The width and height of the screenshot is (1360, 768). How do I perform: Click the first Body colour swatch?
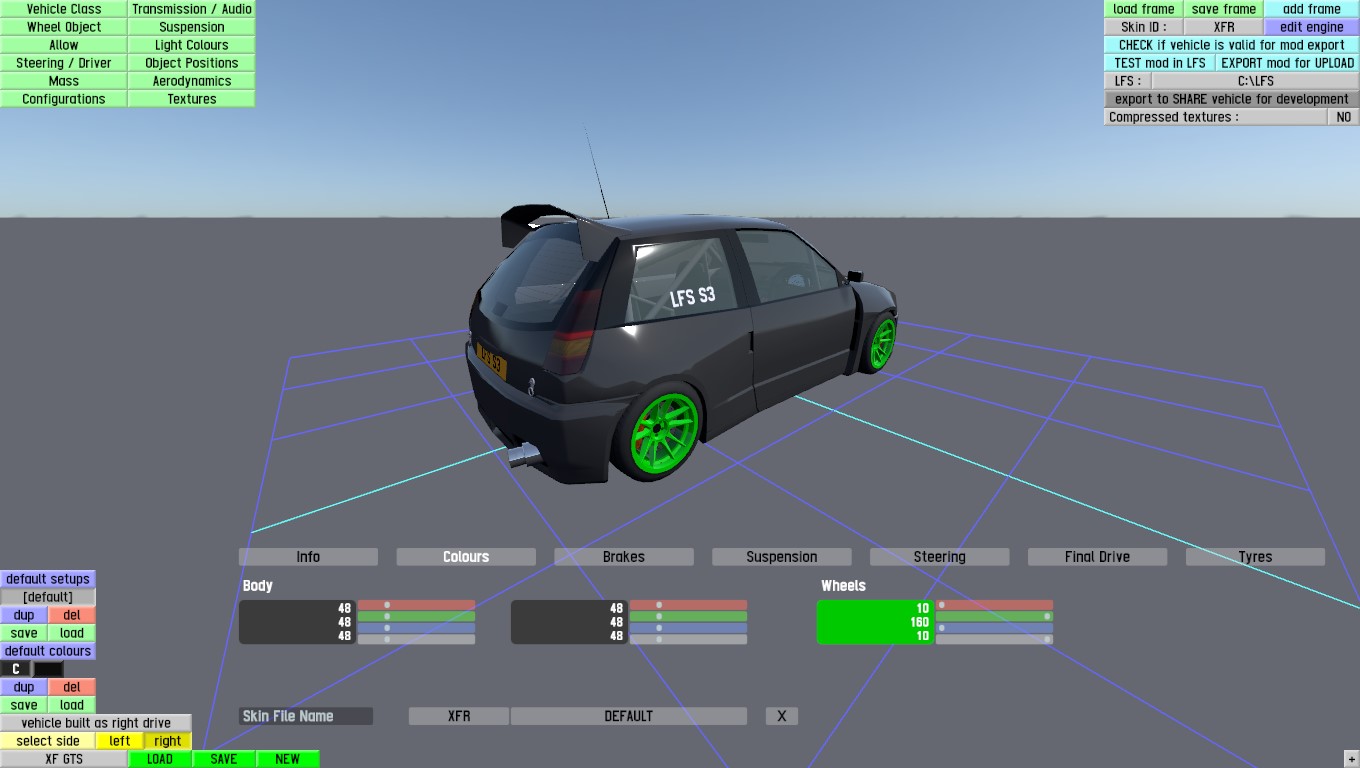tap(297, 622)
